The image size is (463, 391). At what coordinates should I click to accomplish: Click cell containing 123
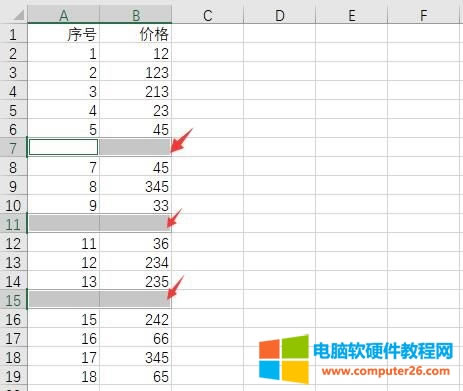(136, 71)
